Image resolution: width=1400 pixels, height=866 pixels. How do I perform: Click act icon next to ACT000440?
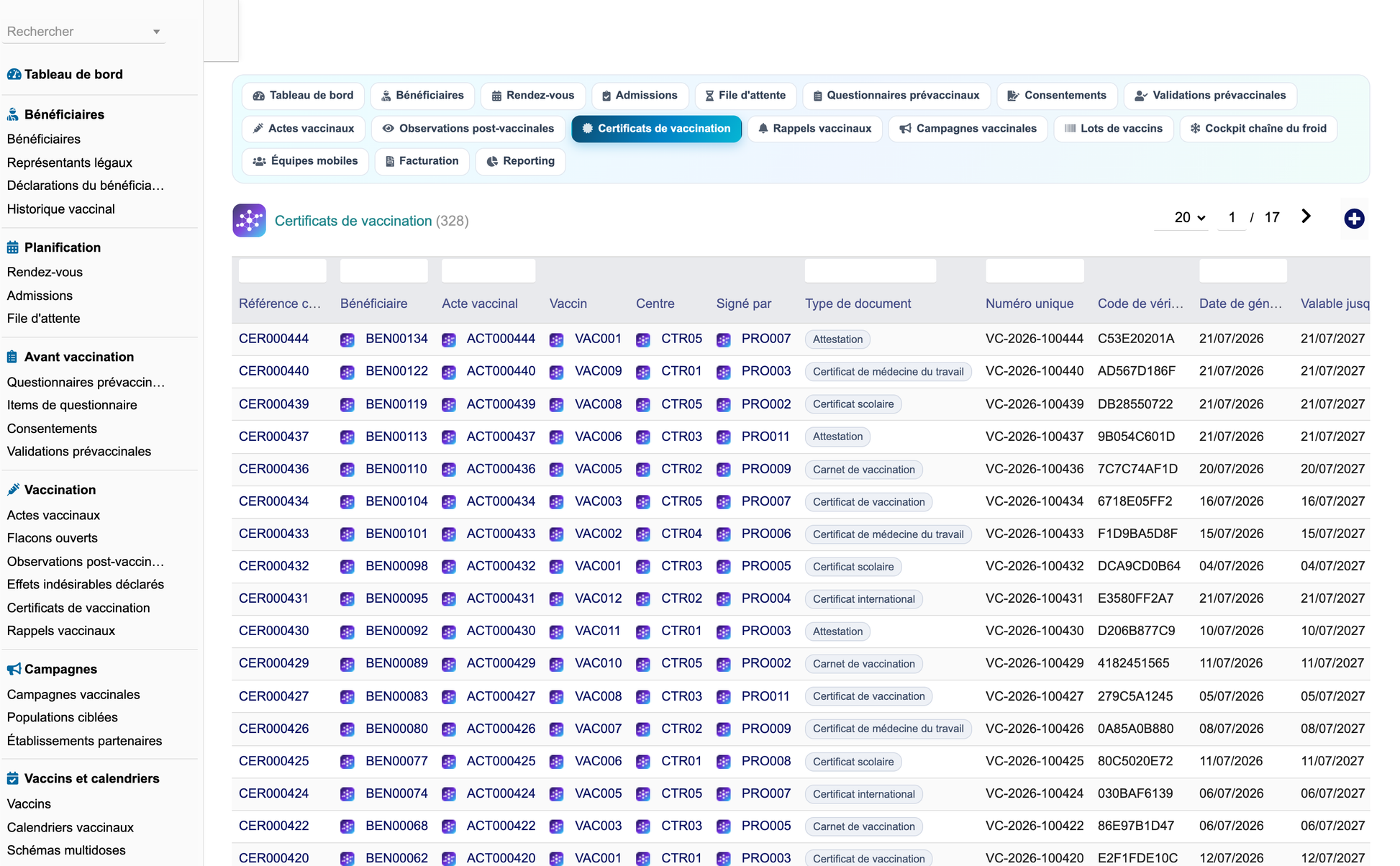point(449,372)
